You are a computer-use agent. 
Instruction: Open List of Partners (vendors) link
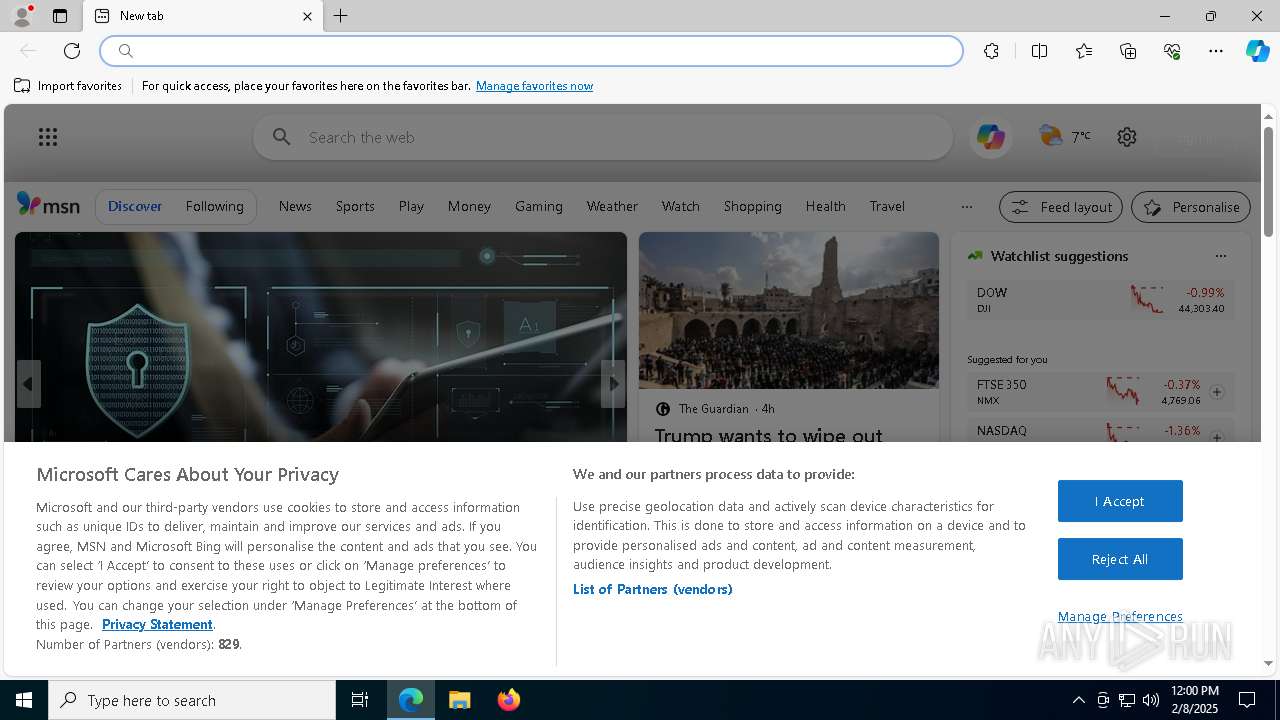point(653,589)
